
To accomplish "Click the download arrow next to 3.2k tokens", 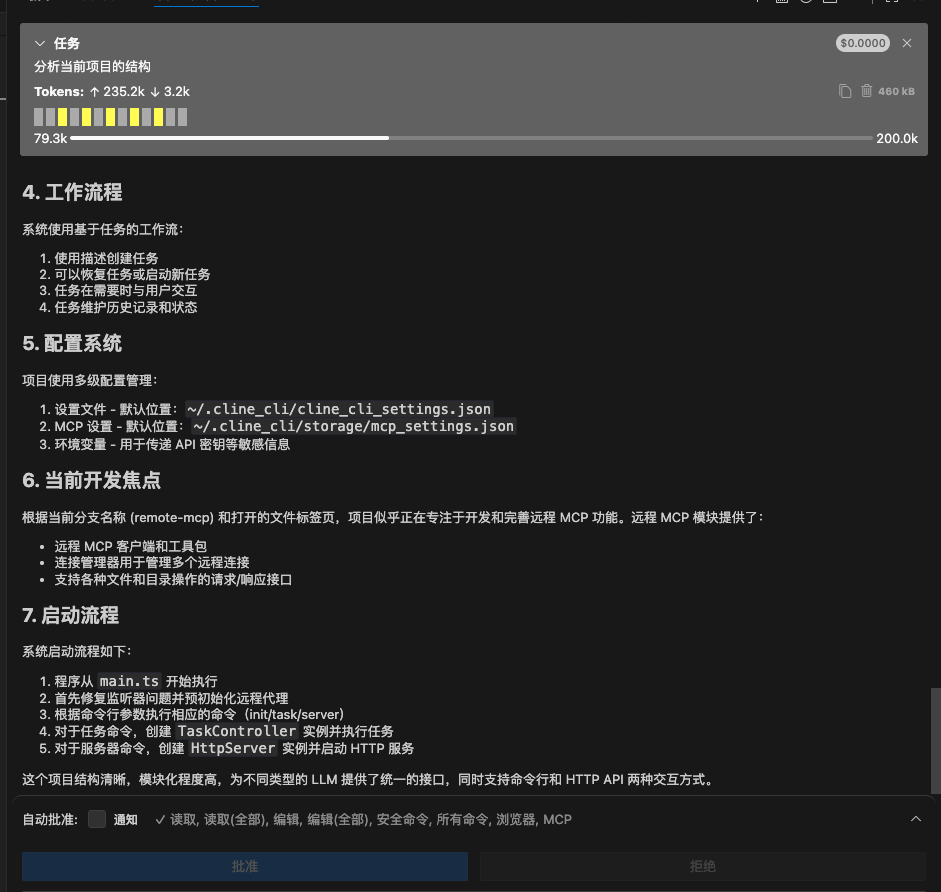I will pyautogui.click(x=155, y=92).
